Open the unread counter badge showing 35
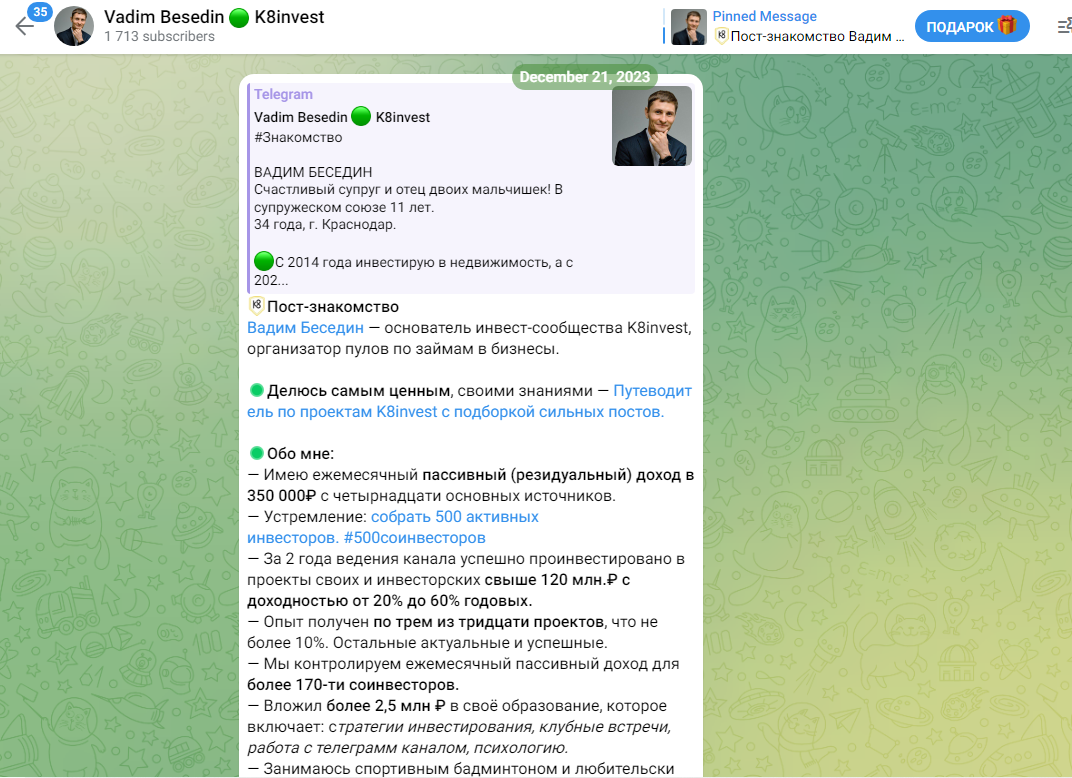The width and height of the screenshot is (1072, 778). (x=40, y=12)
